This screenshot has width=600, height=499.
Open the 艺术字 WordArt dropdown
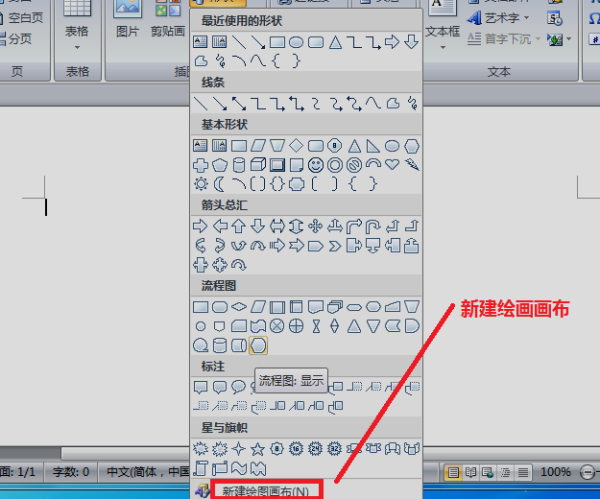[498, 18]
